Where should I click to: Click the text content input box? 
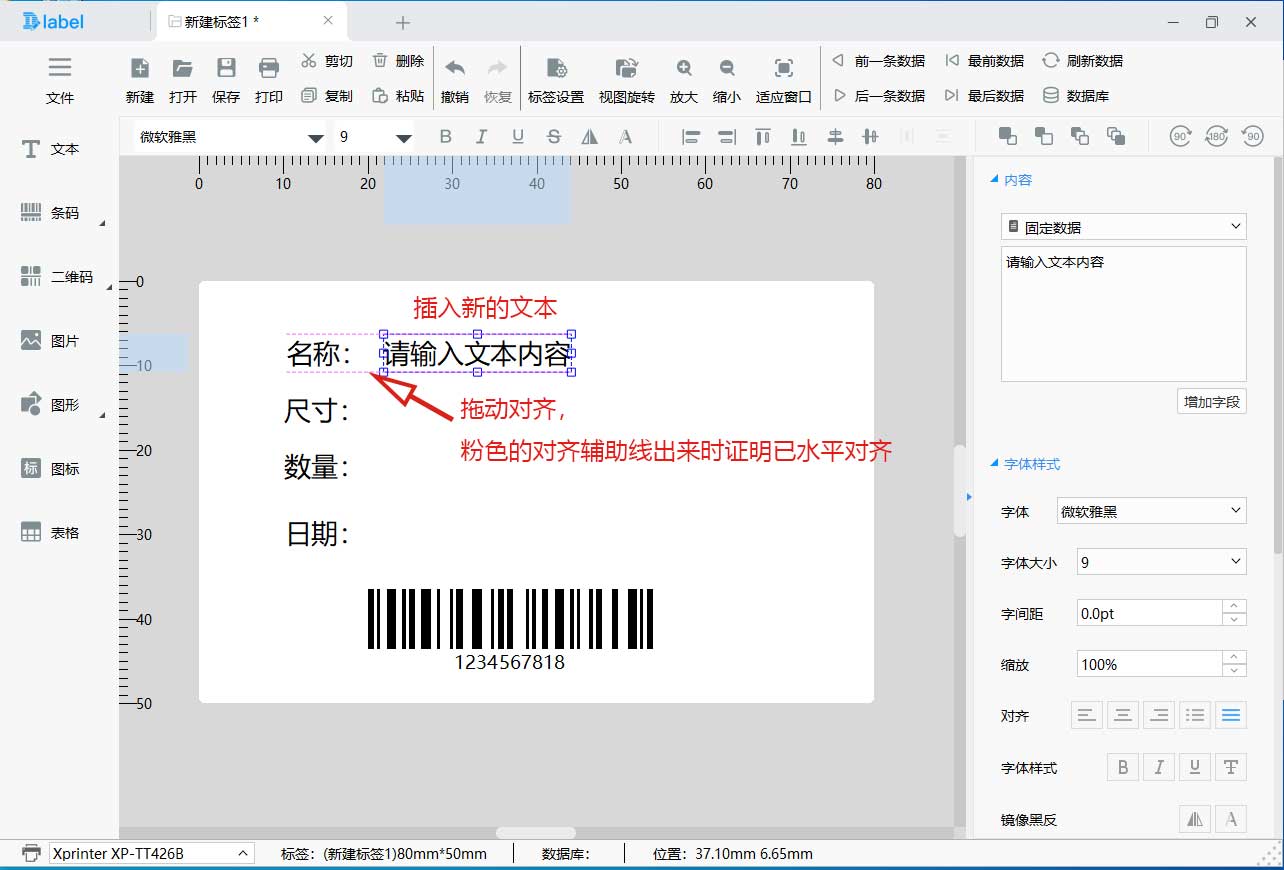pyautogui.click(x=1123, y=314)
